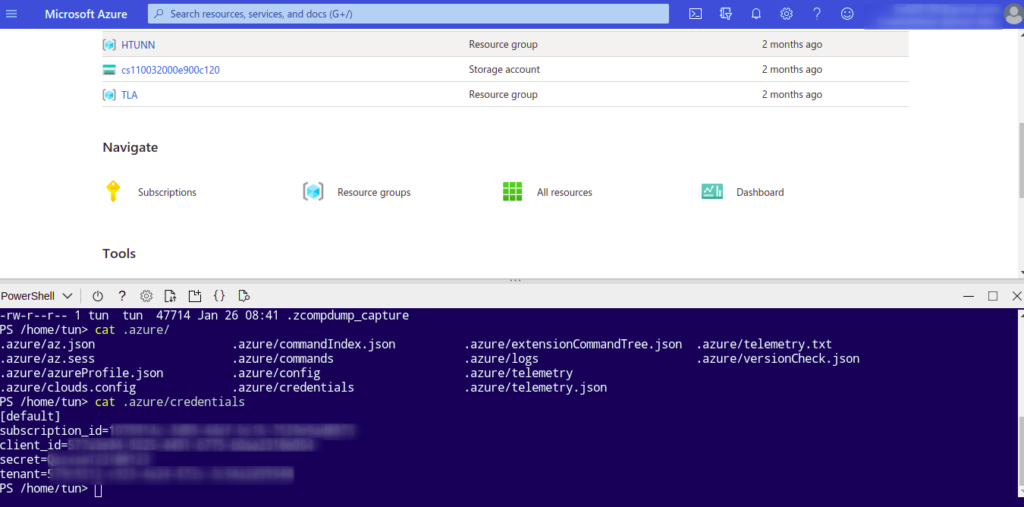Open the account avatar menu
The height and width of the screenshot is (507, 1024).
point(1014,14)
